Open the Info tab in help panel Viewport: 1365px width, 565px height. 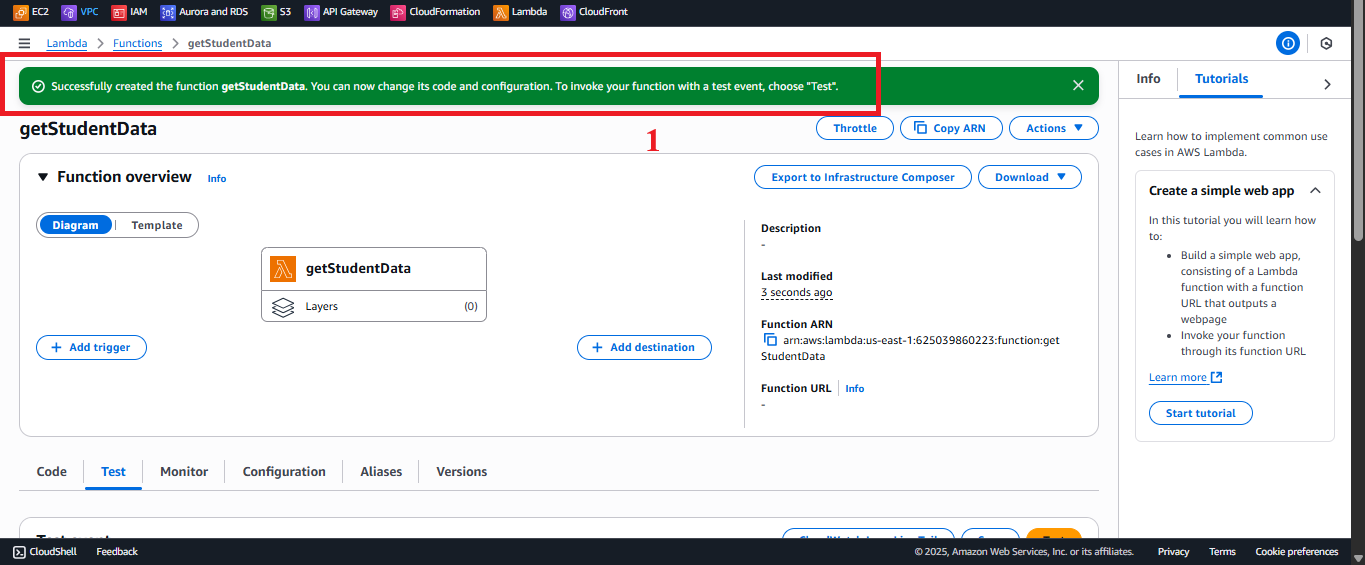(1148, 79)
